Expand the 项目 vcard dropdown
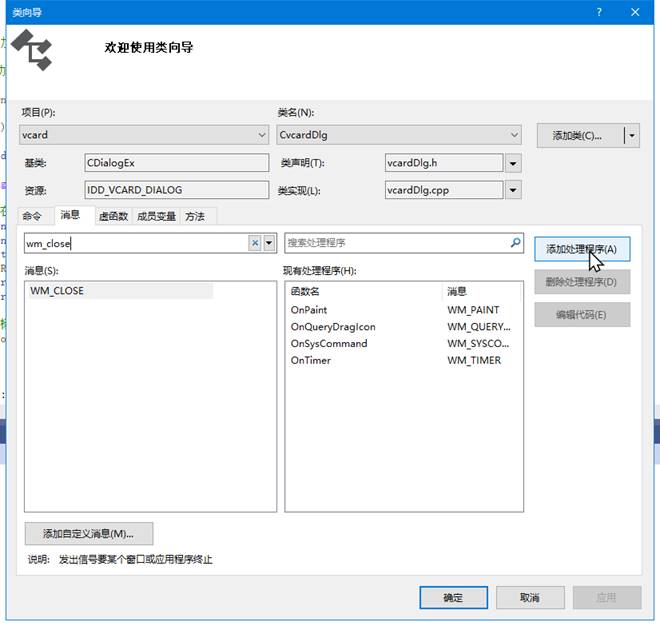The height and width of the screenshot is (626, 660). click(262, 134)
